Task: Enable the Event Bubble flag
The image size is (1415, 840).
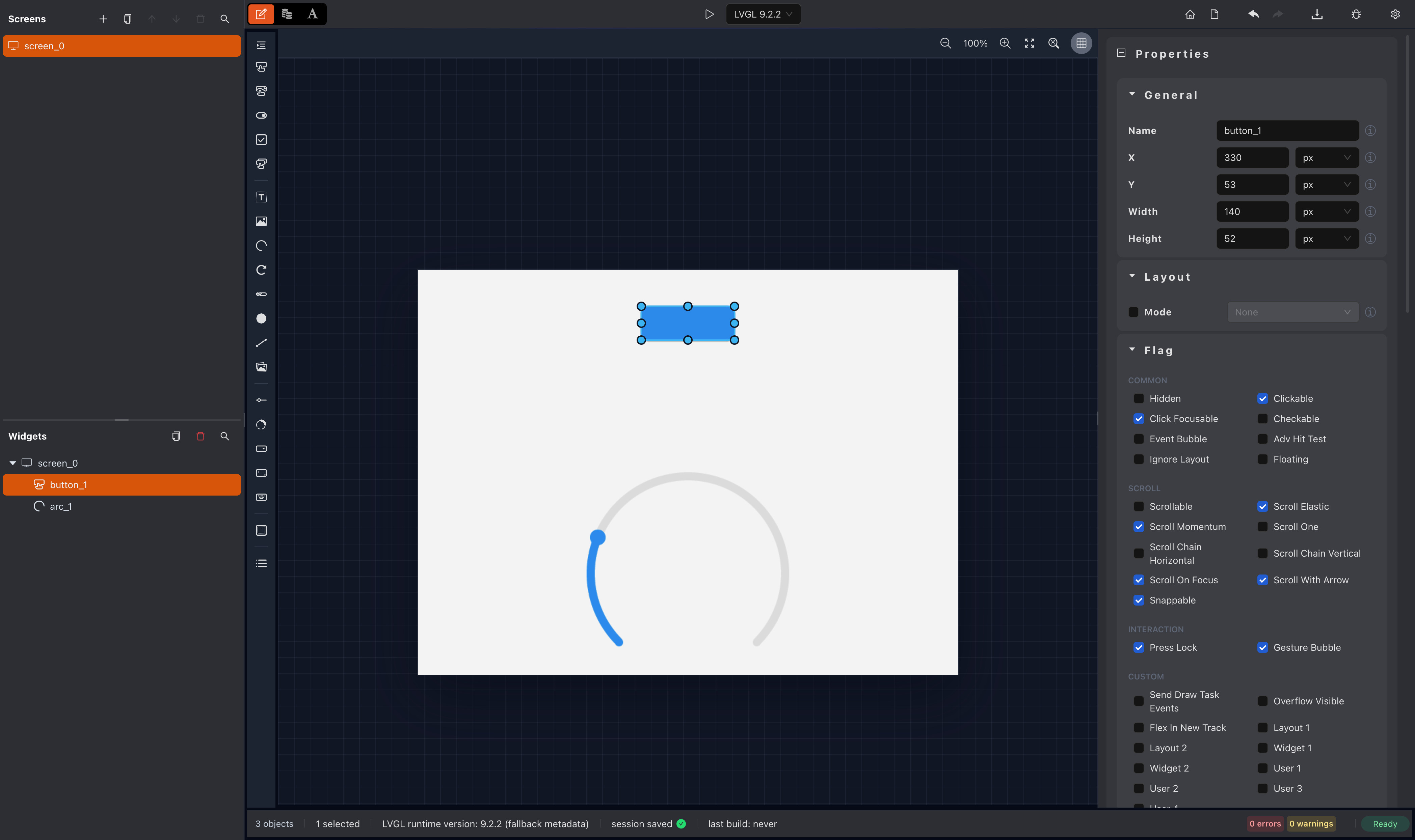Action: [1139, 439]
